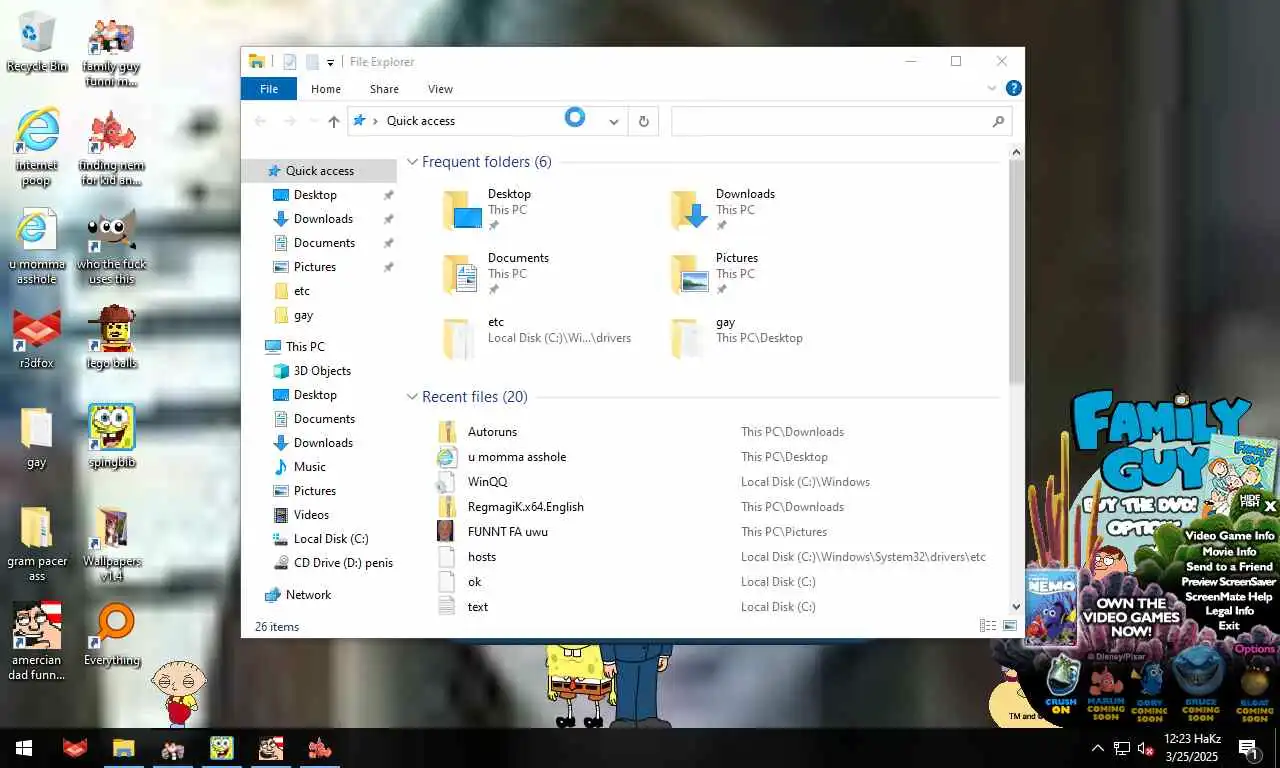Select 'Exit' in the Nemo screenmate menu
The height and width of the screenshot is (768, 1280).
click(x=1229, y=626)
